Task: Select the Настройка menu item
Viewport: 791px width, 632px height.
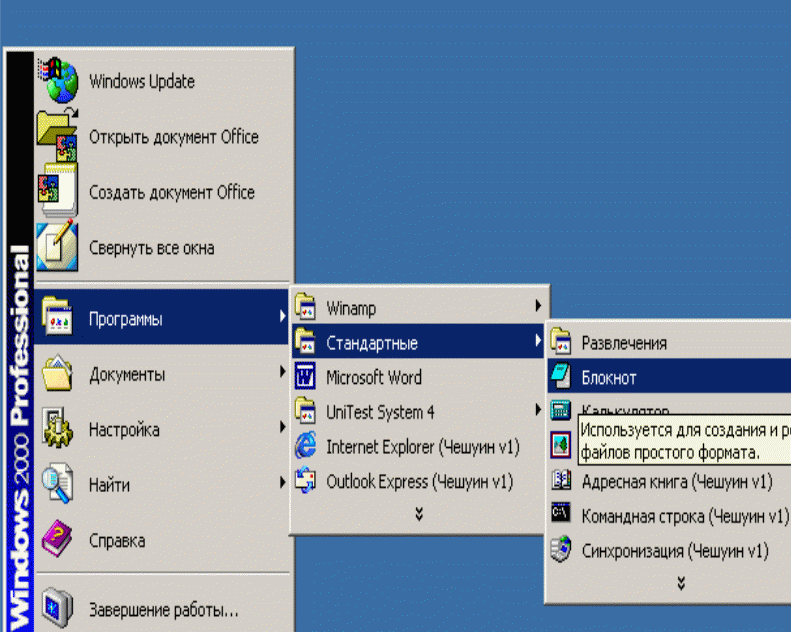Action: pos(124,430)
